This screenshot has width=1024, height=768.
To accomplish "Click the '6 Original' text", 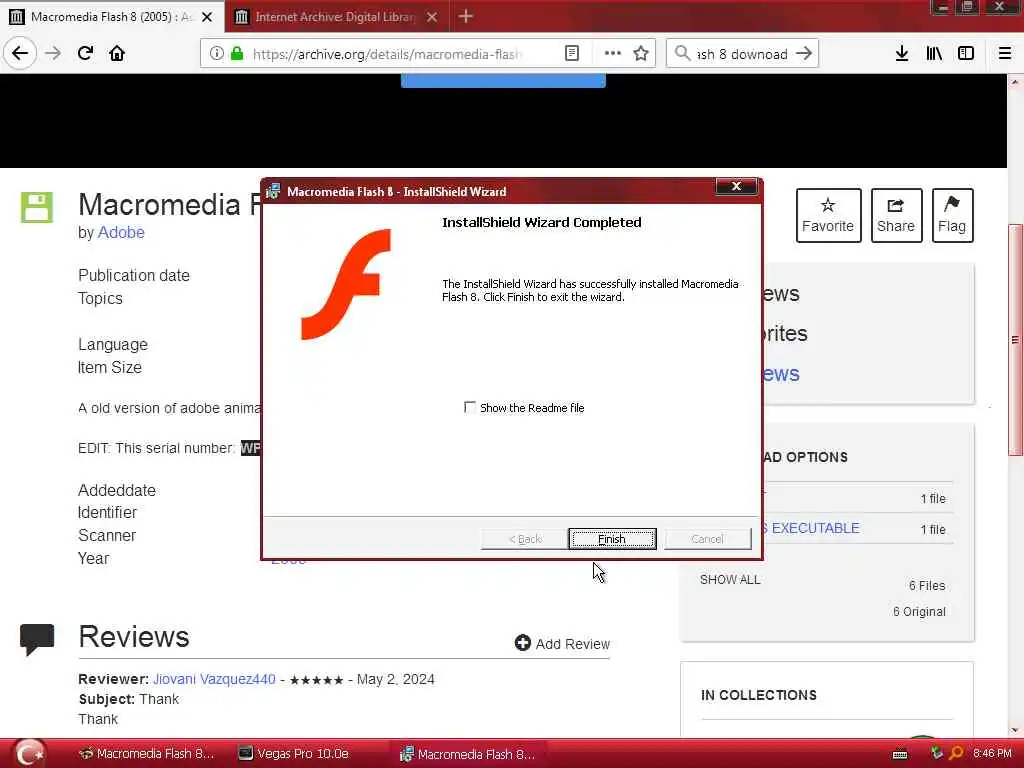I will (x=919, y=612).
